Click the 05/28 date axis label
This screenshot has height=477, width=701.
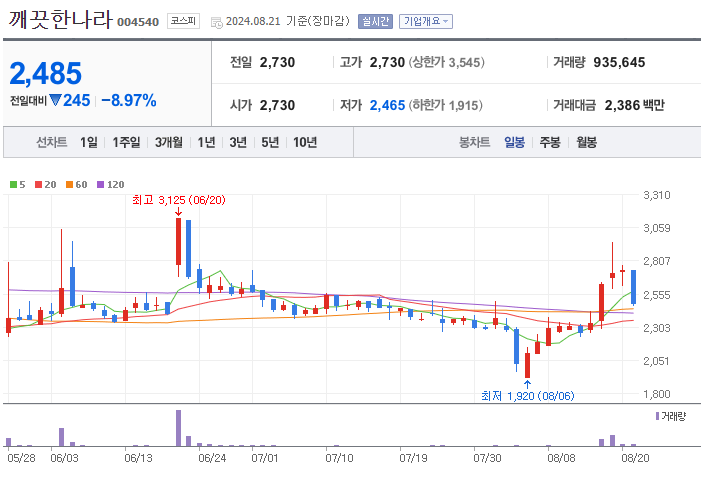(x=21, y=458)
